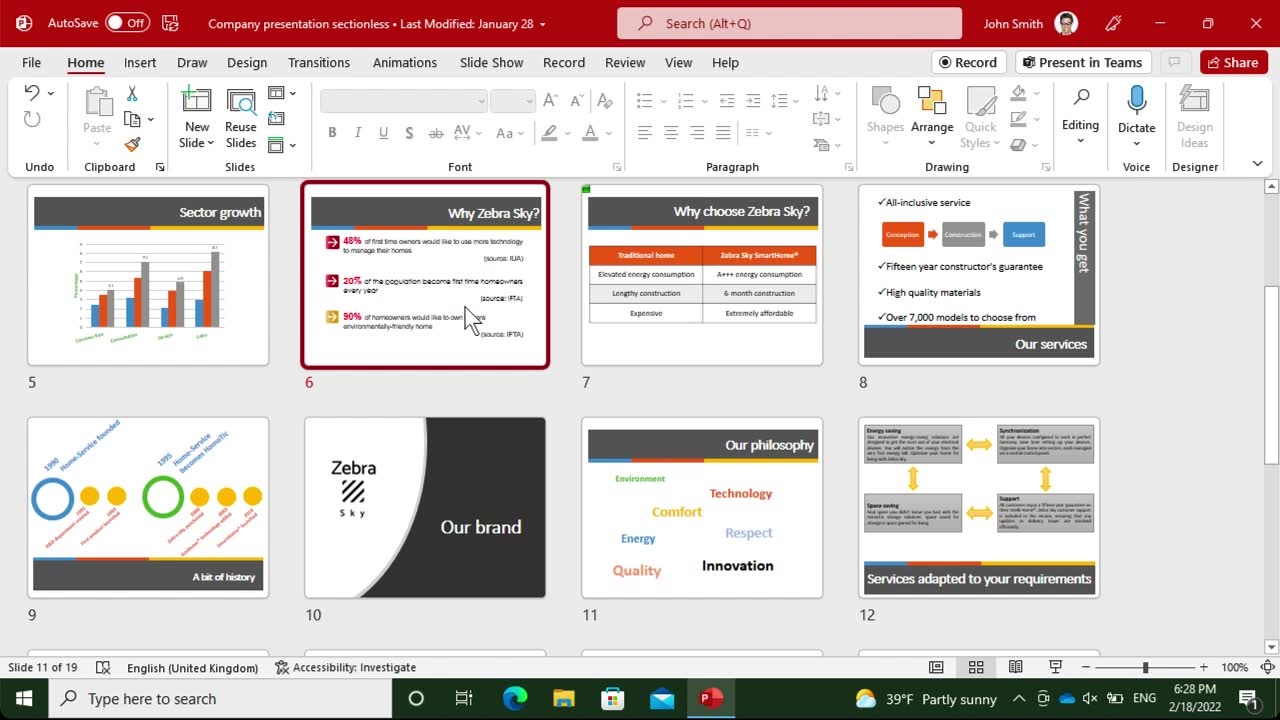This screenshot has width=1280, height=720.
Task: Toggle Slide Sorter view button
Action: [x=976, y=667]
